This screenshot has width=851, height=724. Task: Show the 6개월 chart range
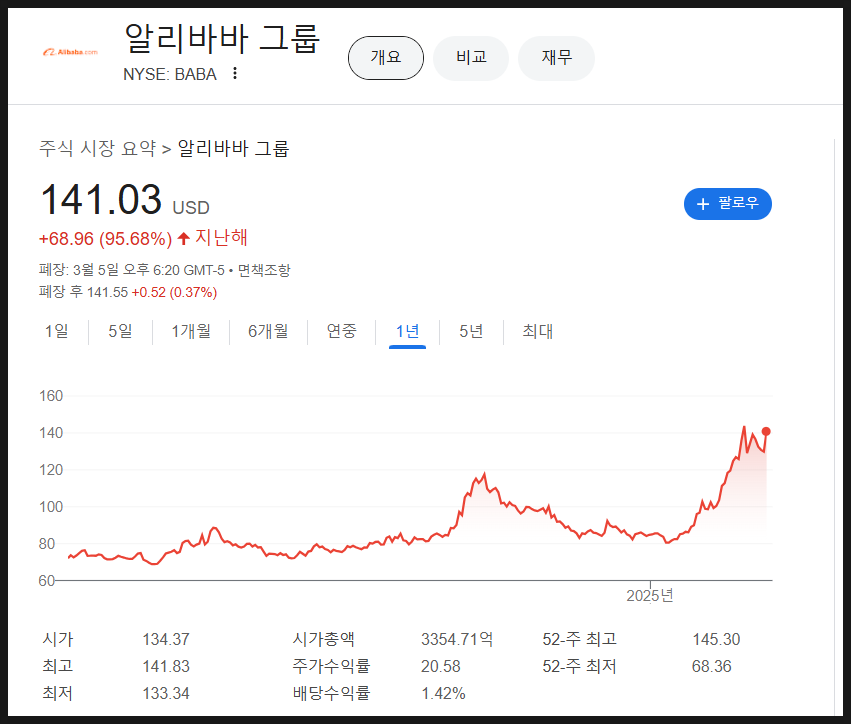(268, 331)
